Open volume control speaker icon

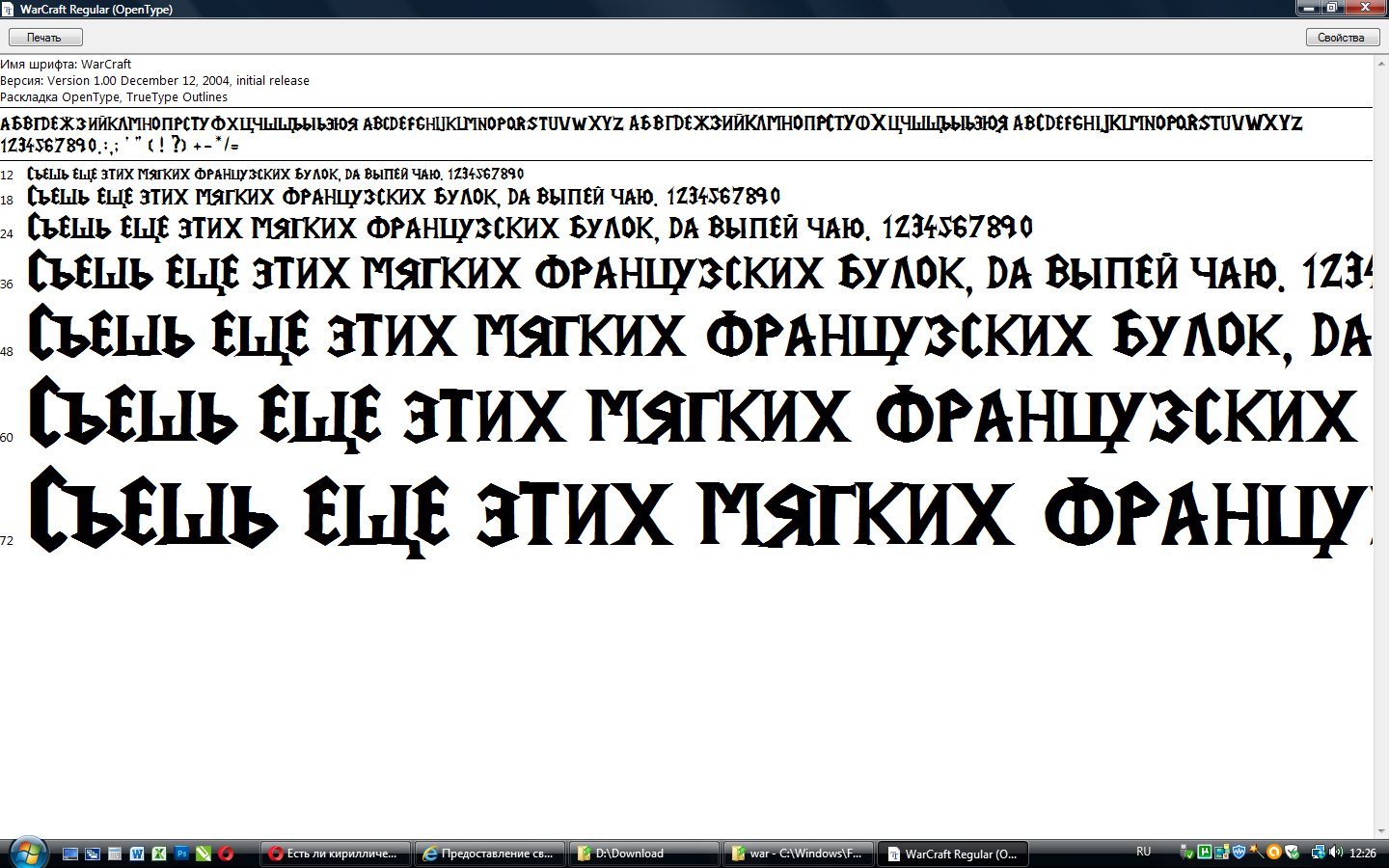(x=1336, y=852)
